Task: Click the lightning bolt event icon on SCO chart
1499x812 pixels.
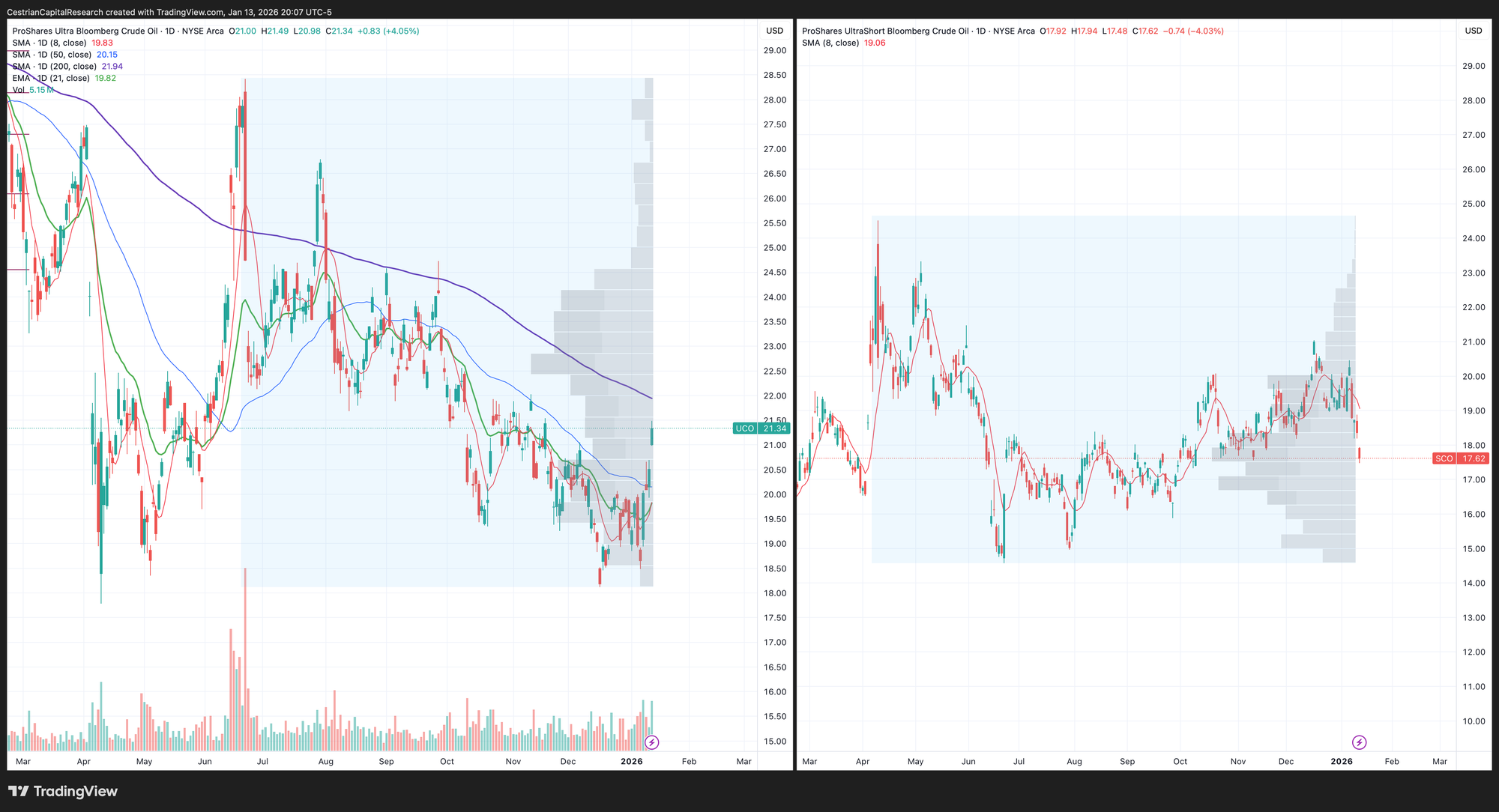Action: pos(1359,742)
